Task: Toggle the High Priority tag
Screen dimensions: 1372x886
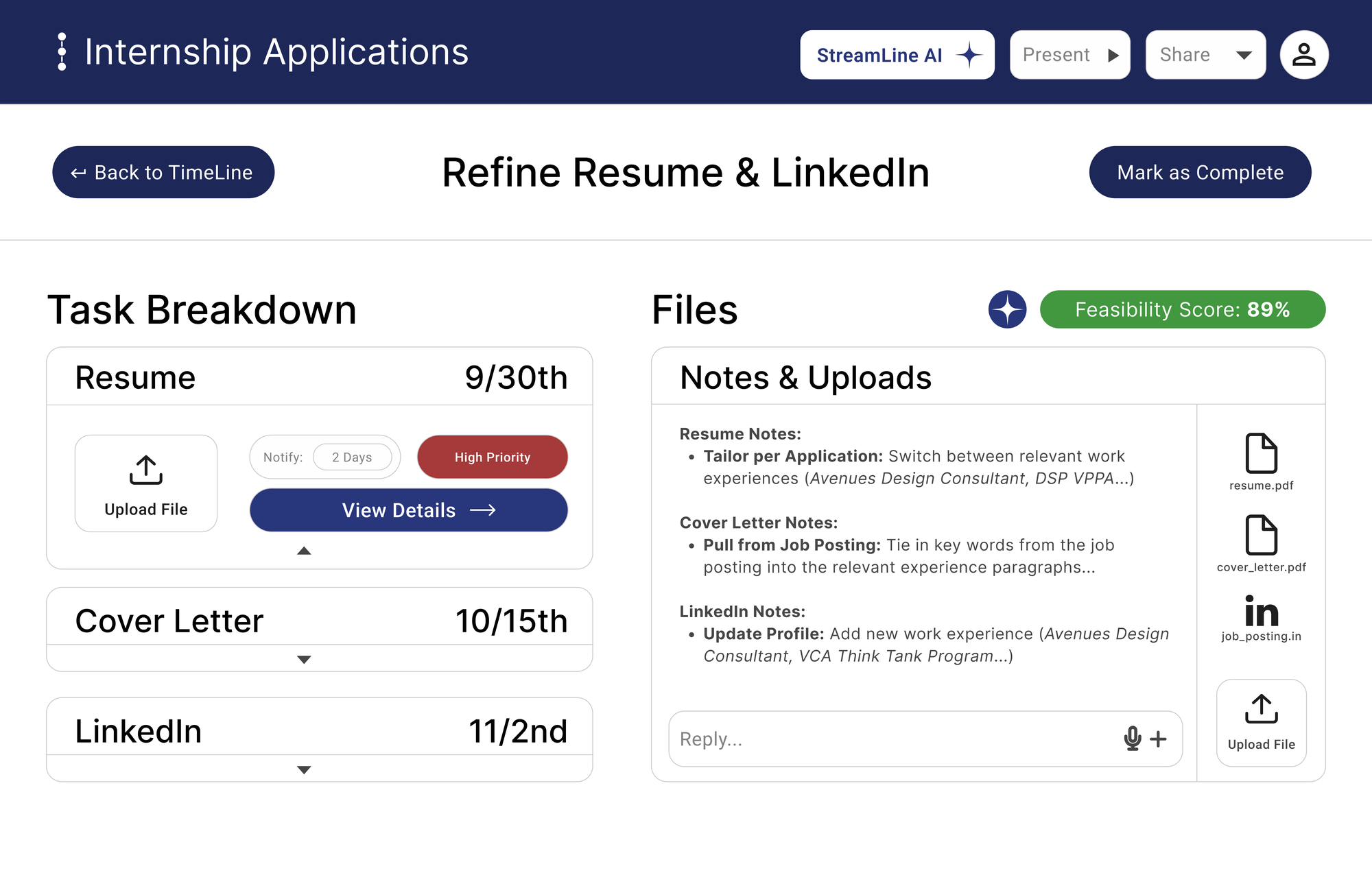Action: (x=493, y=457)
